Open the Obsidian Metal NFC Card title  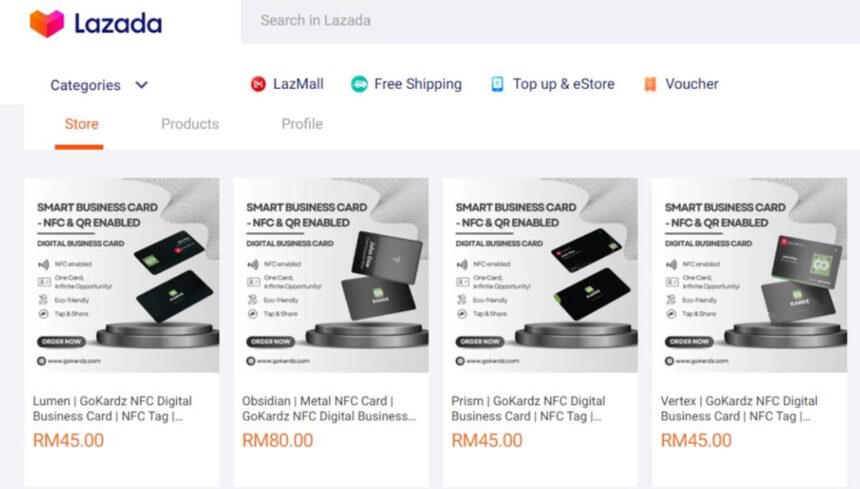(329, 408)
